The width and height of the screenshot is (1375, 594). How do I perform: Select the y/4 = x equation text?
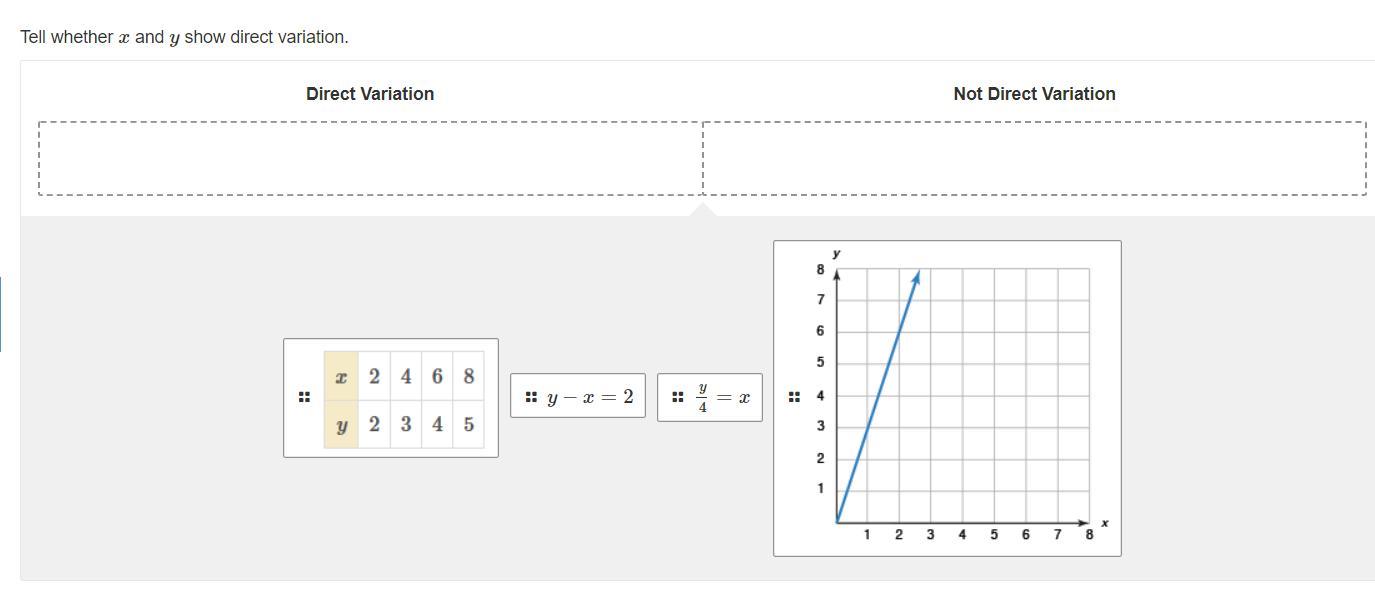click(724, 397)
